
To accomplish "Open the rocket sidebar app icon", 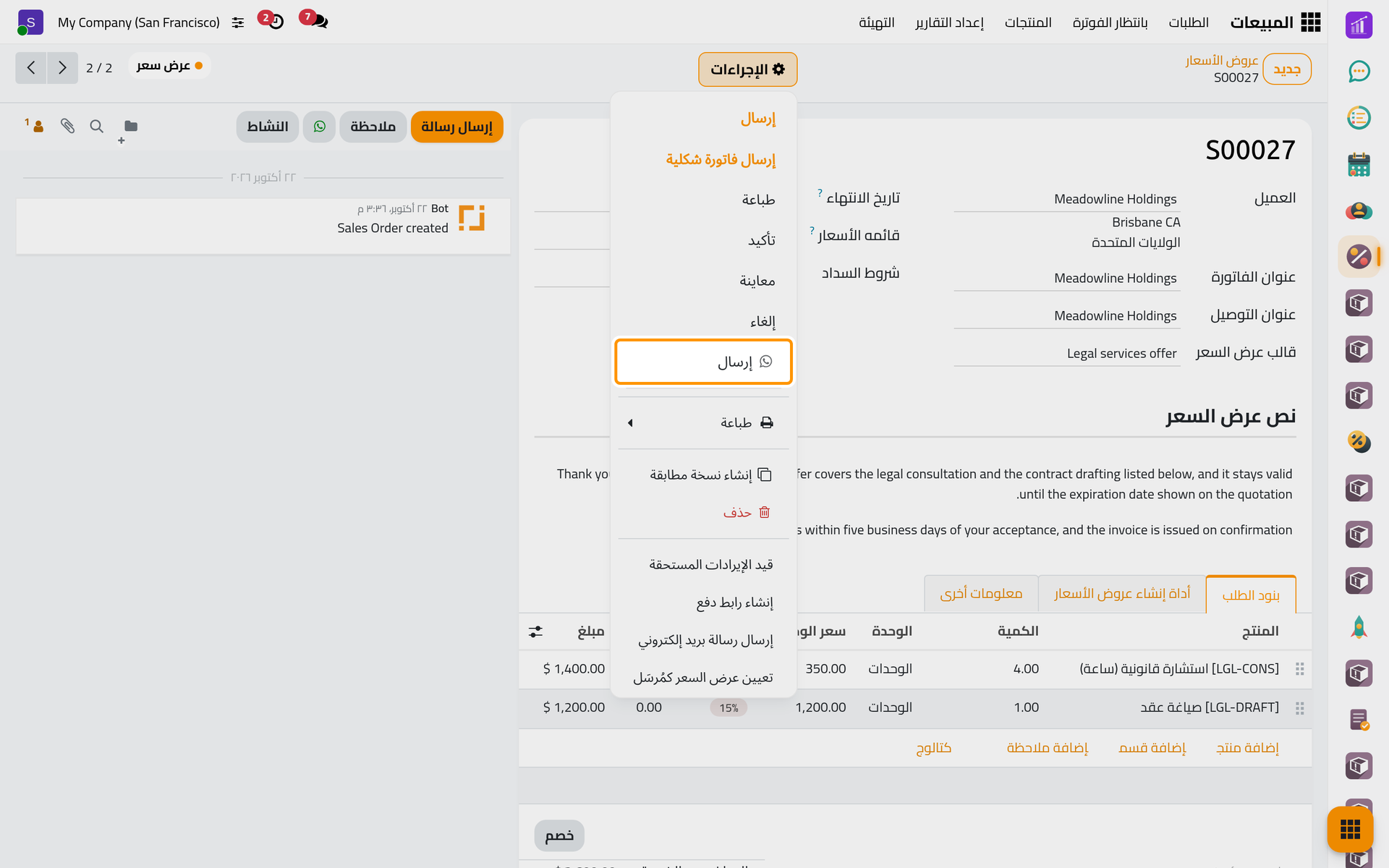I will point(1359,627).
